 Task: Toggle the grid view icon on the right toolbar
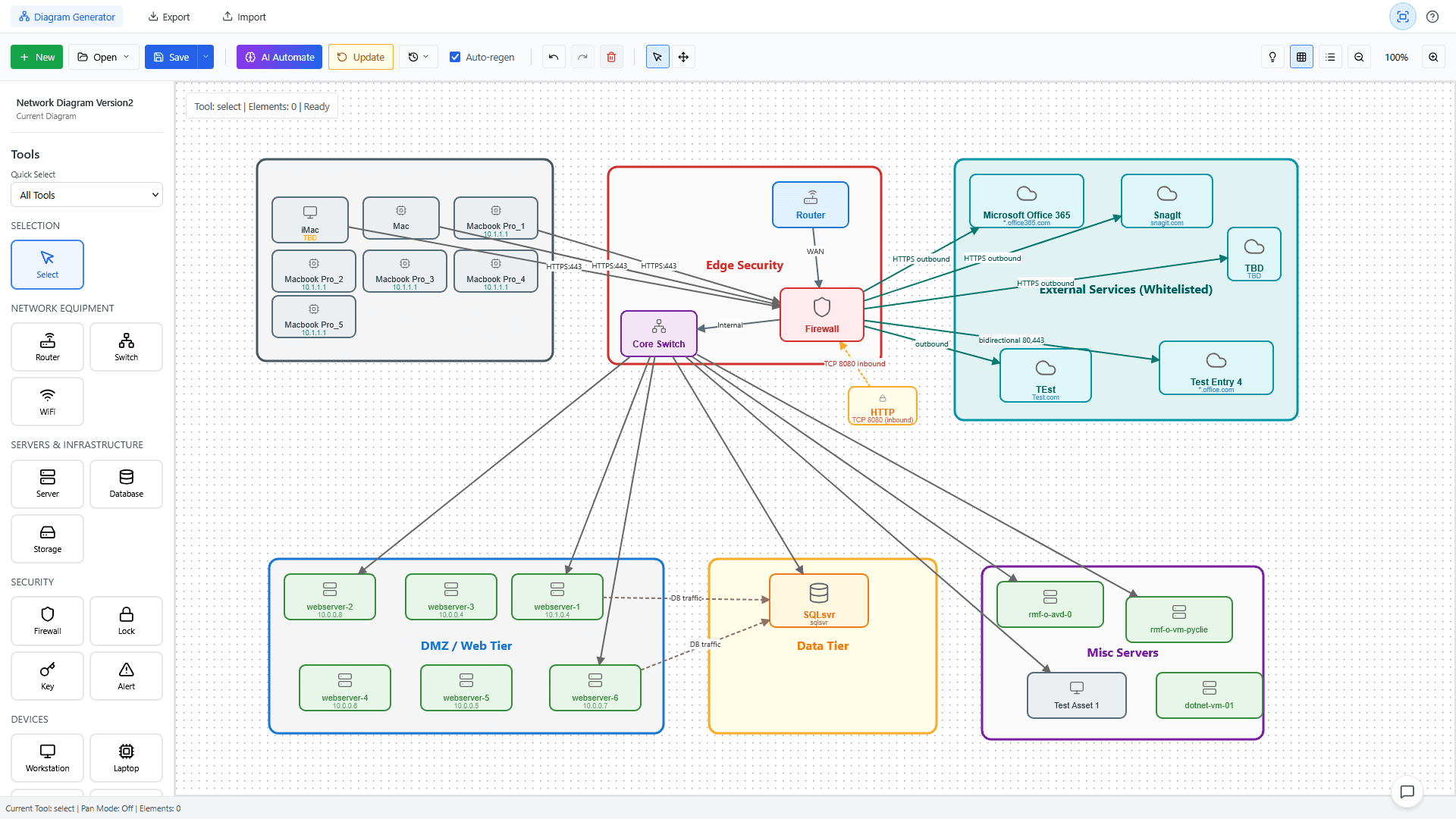[x=1301, y=56]
